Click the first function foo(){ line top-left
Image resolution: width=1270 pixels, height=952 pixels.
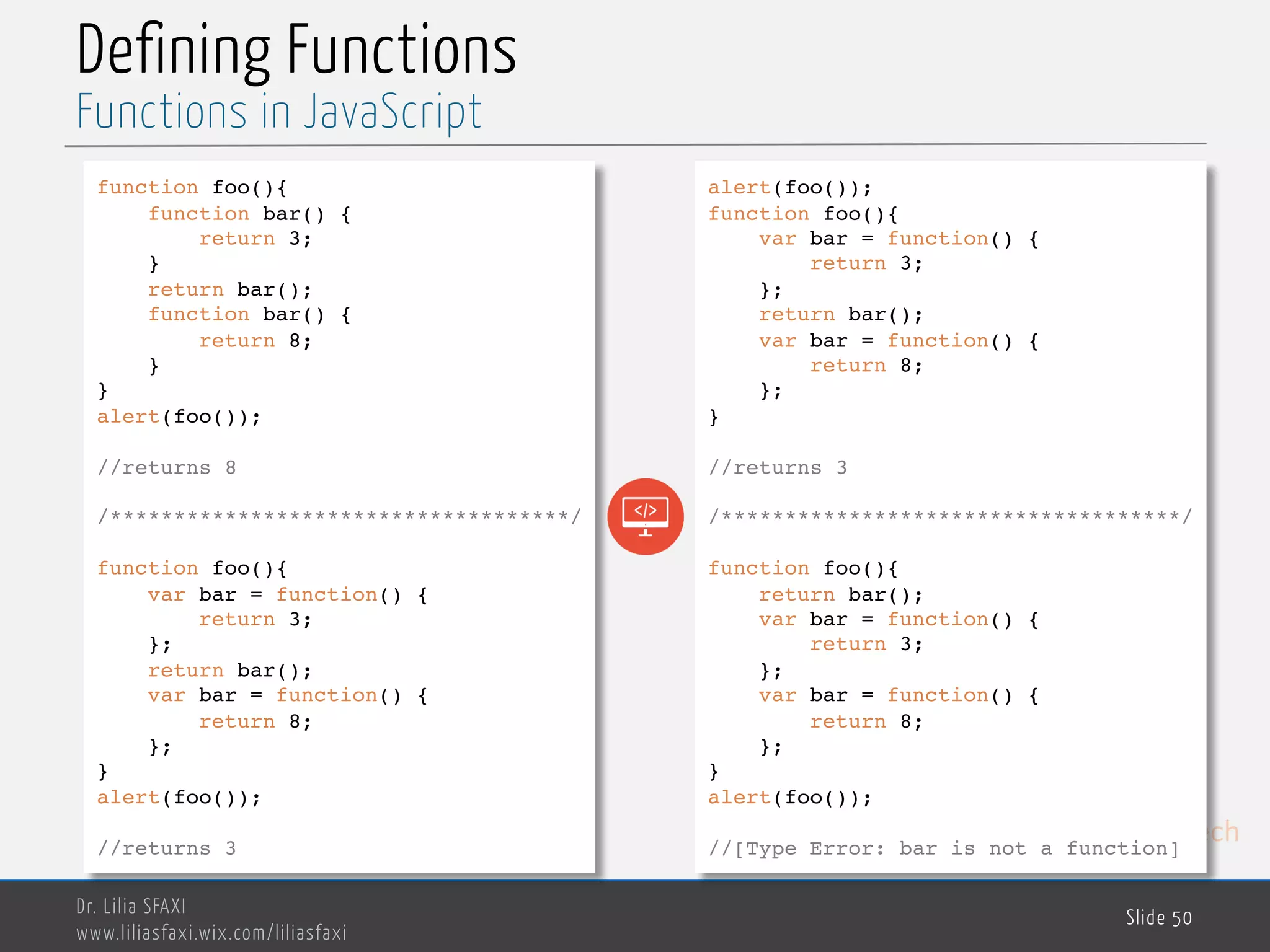point(192,188)
